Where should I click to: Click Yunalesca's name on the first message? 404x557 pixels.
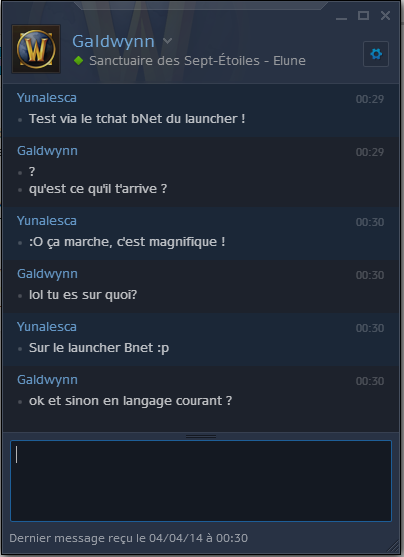[47, 98]
